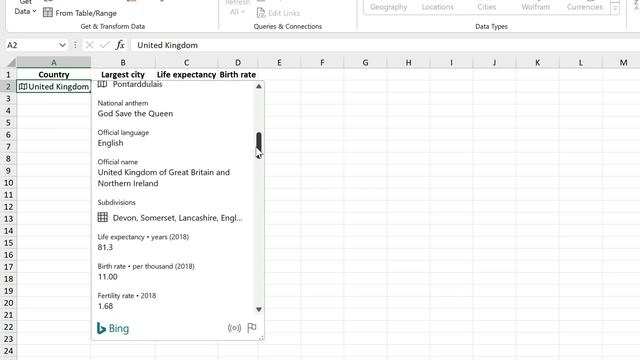Viewport: 640px width, 360px height.
Task: Click the flag report icon
Action: [252, 327]
